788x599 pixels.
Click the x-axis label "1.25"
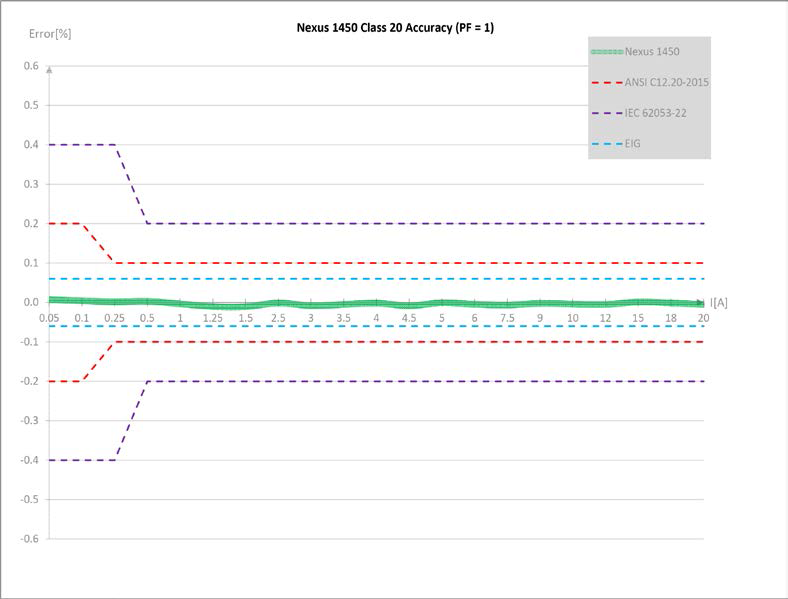[x=213, y=318]
